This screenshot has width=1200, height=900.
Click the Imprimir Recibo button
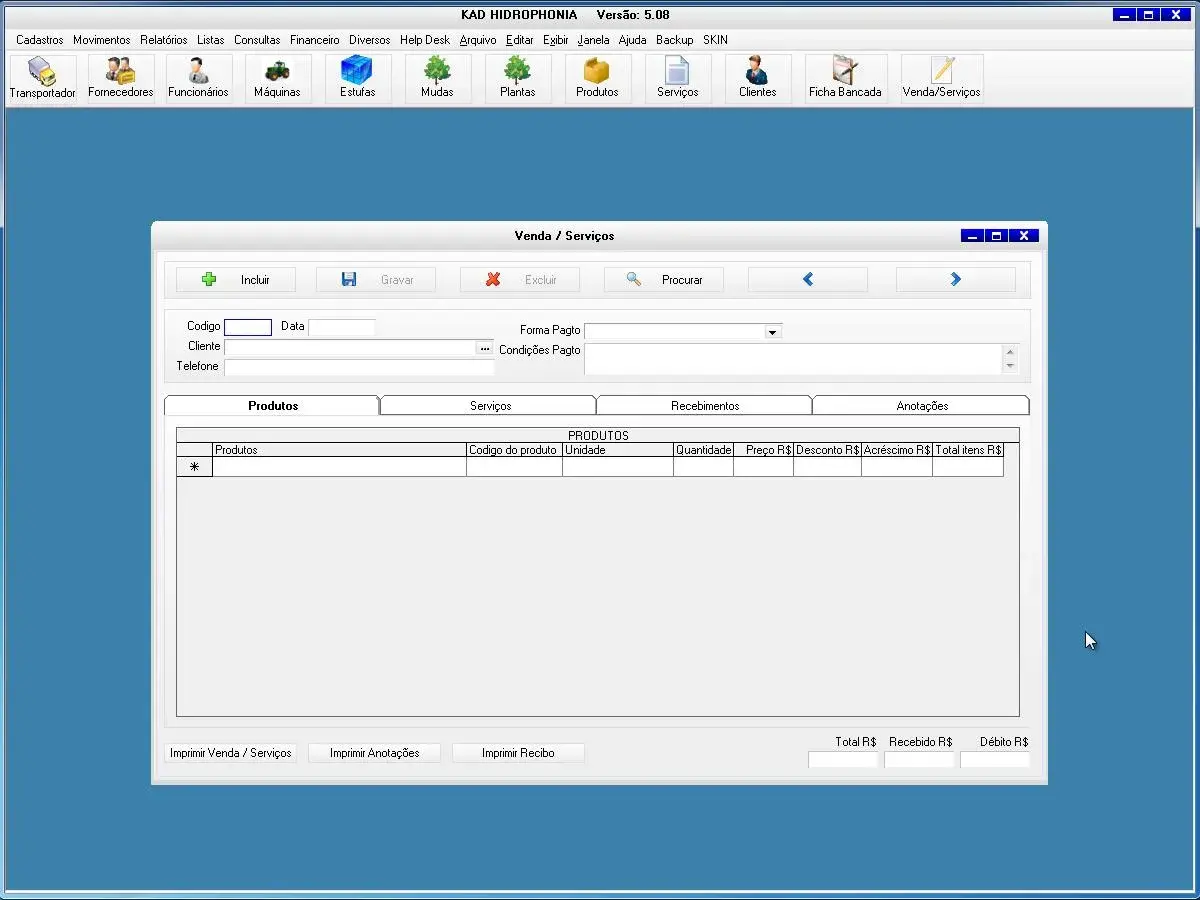pos(518,753)
